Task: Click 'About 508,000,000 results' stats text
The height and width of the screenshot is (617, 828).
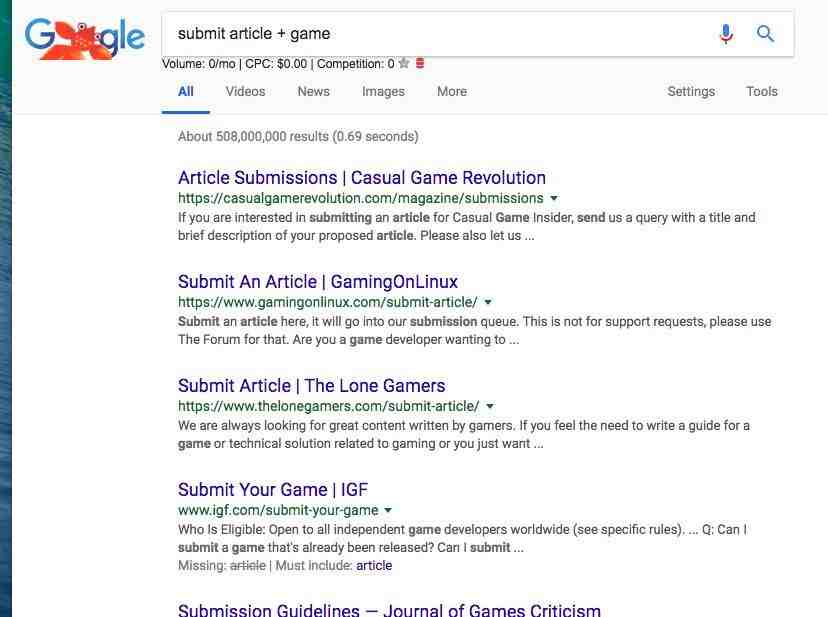Action: coord(298,136)
